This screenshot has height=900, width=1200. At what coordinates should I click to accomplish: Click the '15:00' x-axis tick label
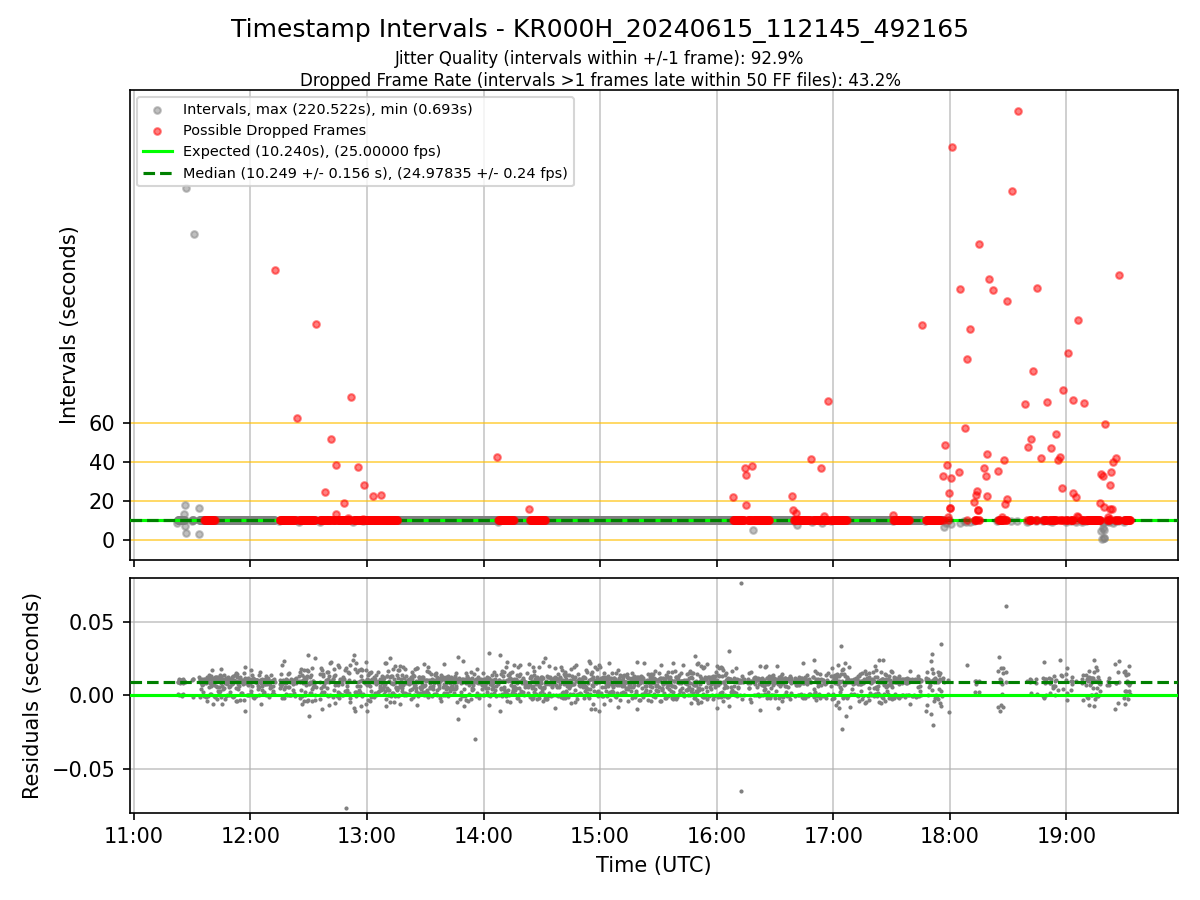pyautogui.click(x=600, y=835)
